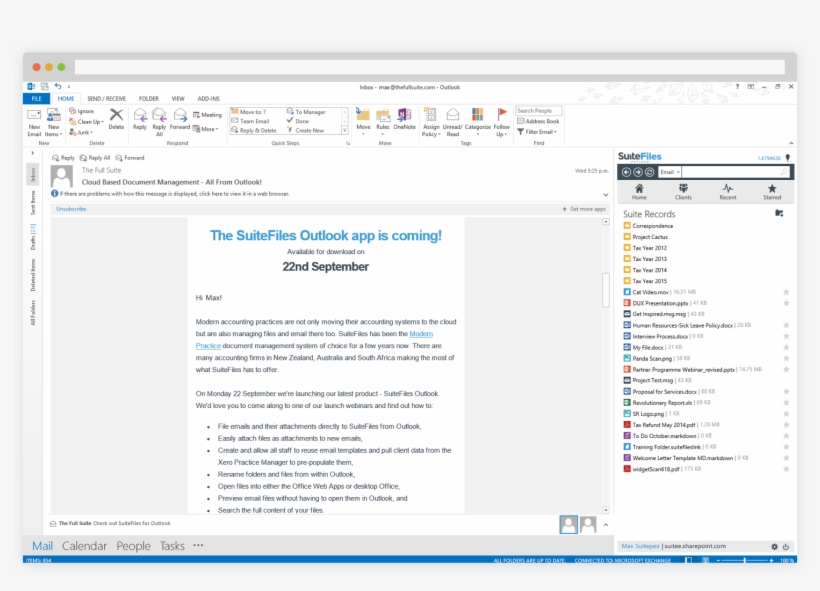The height and width of the screenshot is (591, 820).
Task: Open the Categorize color menu
Action: (x=477, y=122)
